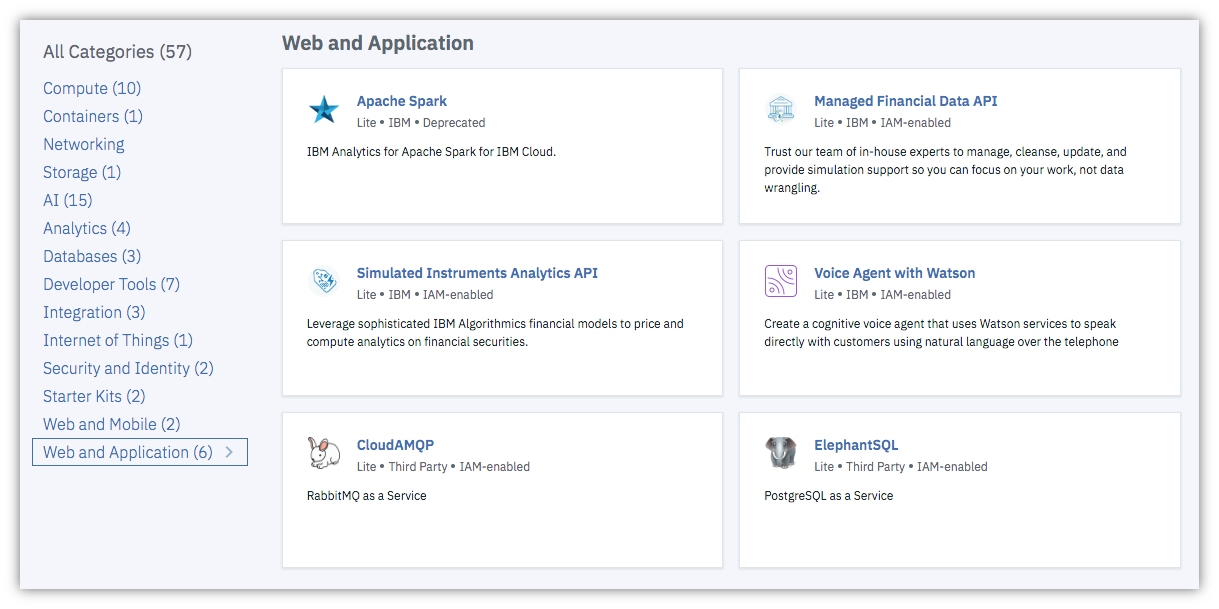
Task: Select the Web and Mobile (2) category
Action: (x=111, y=424)
